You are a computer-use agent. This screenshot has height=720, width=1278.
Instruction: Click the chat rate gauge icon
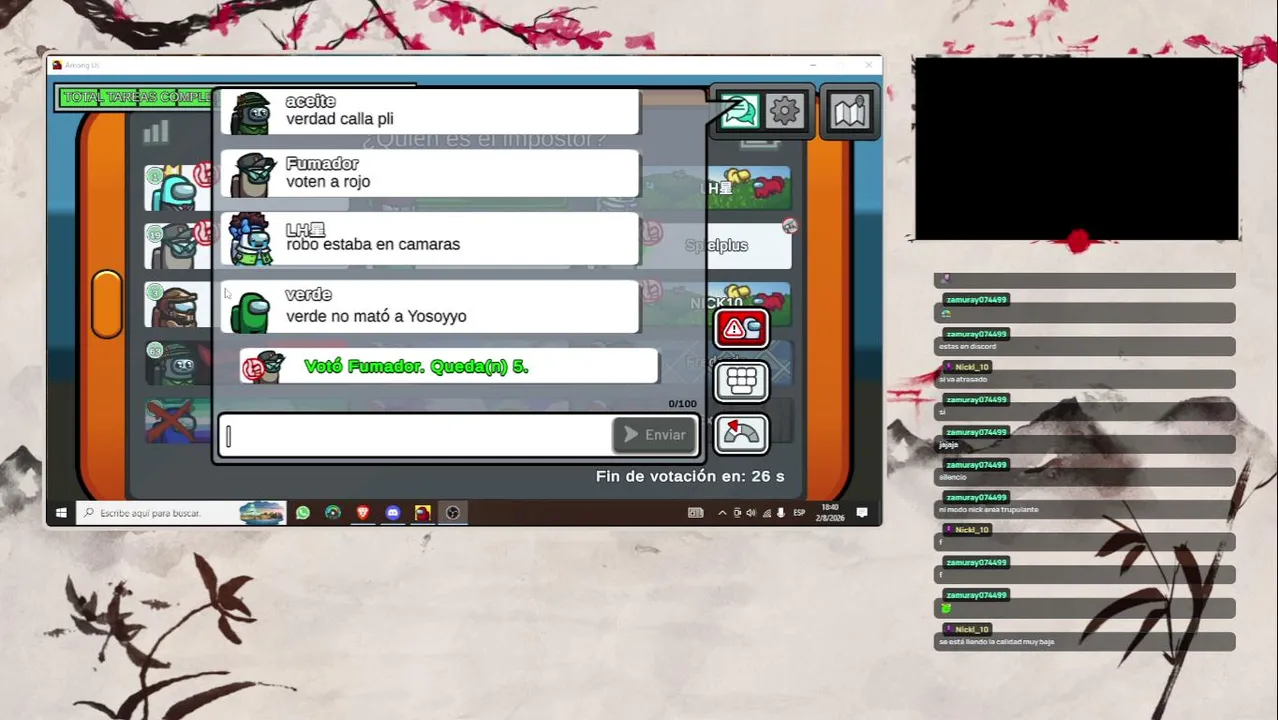point(741,433)
